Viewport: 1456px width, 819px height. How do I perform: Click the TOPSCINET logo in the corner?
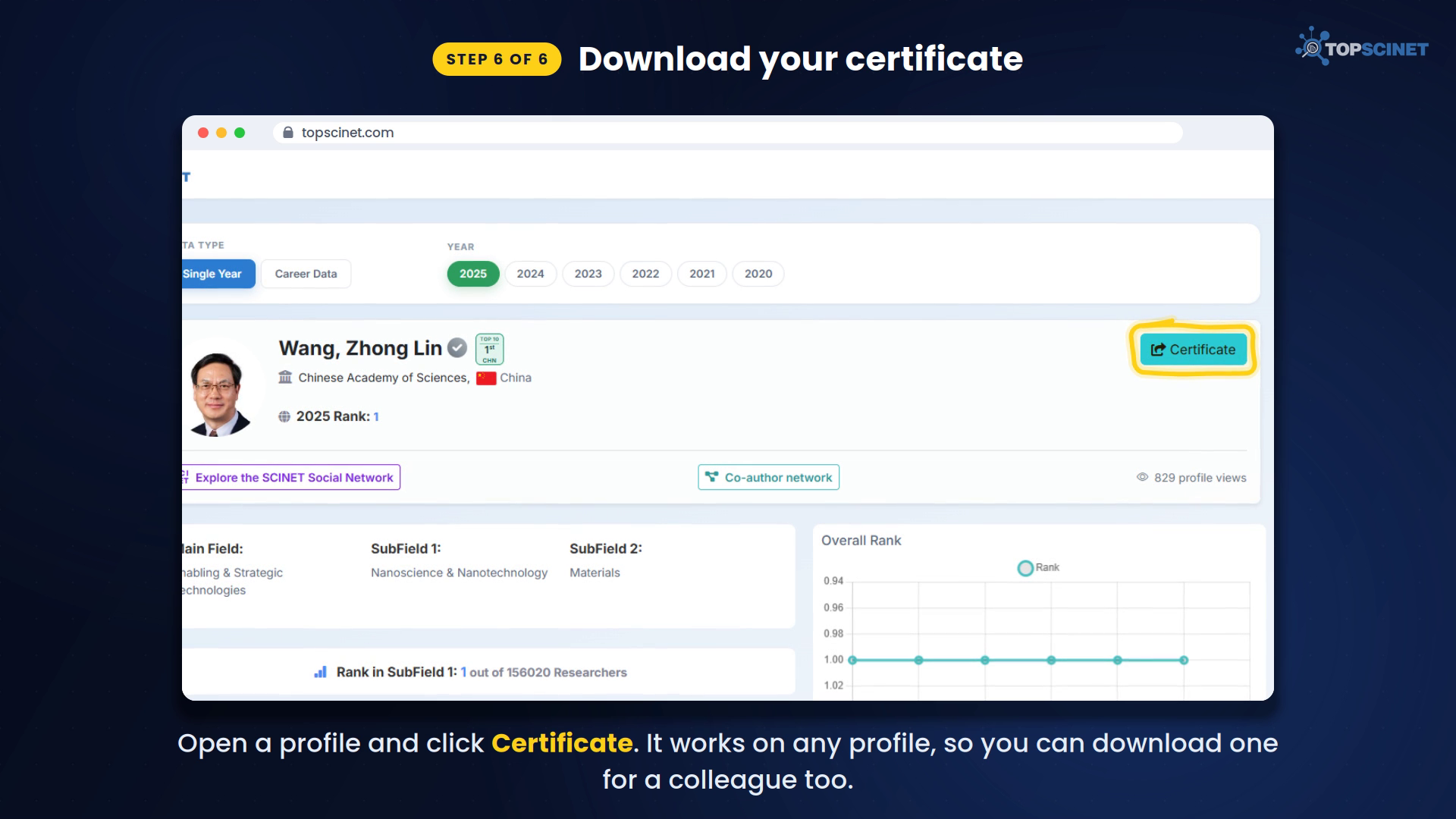point(1362,47)
